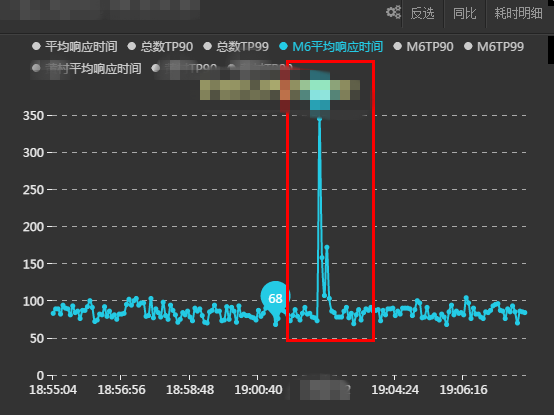Viewport: 554px width, 415px height.
Task: Toggle the second-row 平均响应时间 legend series
Action: 87,68
